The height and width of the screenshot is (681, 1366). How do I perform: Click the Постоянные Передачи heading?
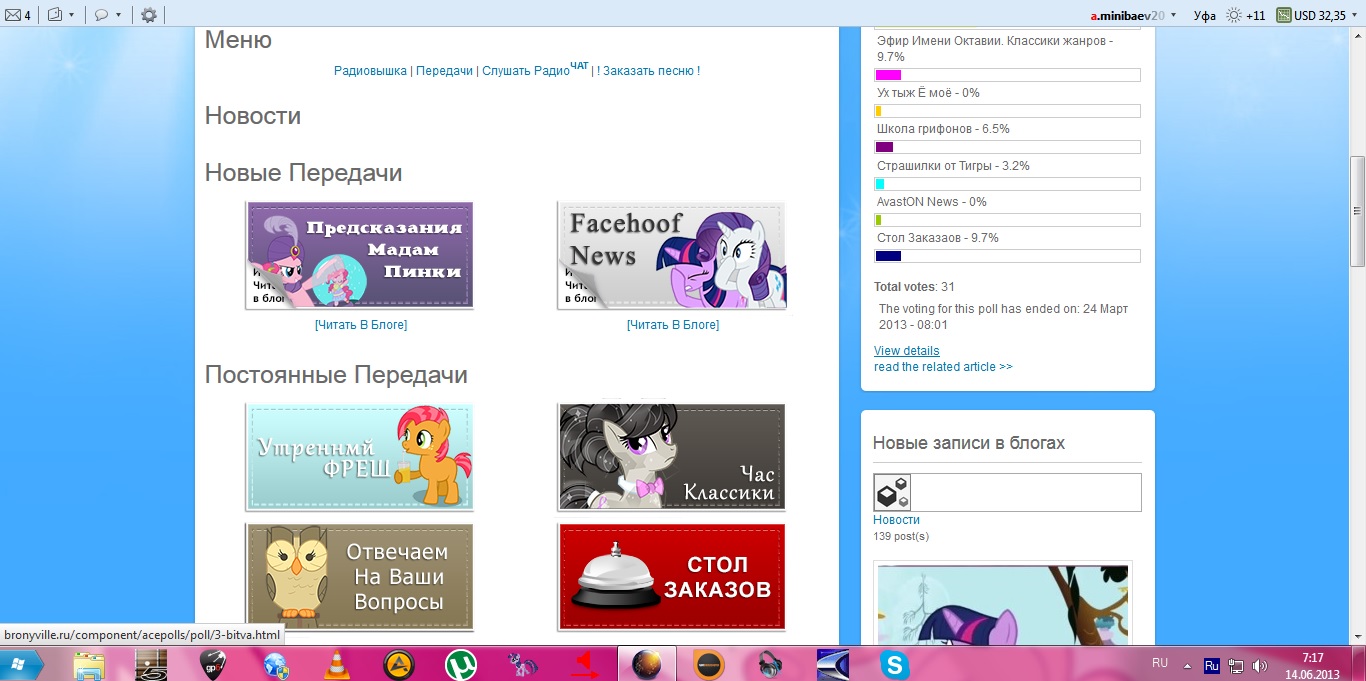click(336, 375)
